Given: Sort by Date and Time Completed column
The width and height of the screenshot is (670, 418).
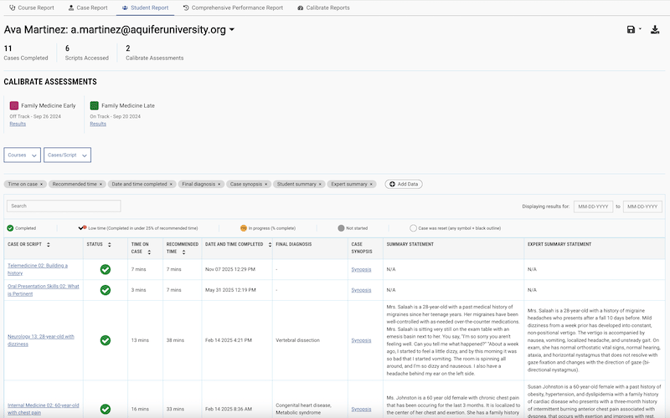Looking at the screenshot, I should pos(270,244).
